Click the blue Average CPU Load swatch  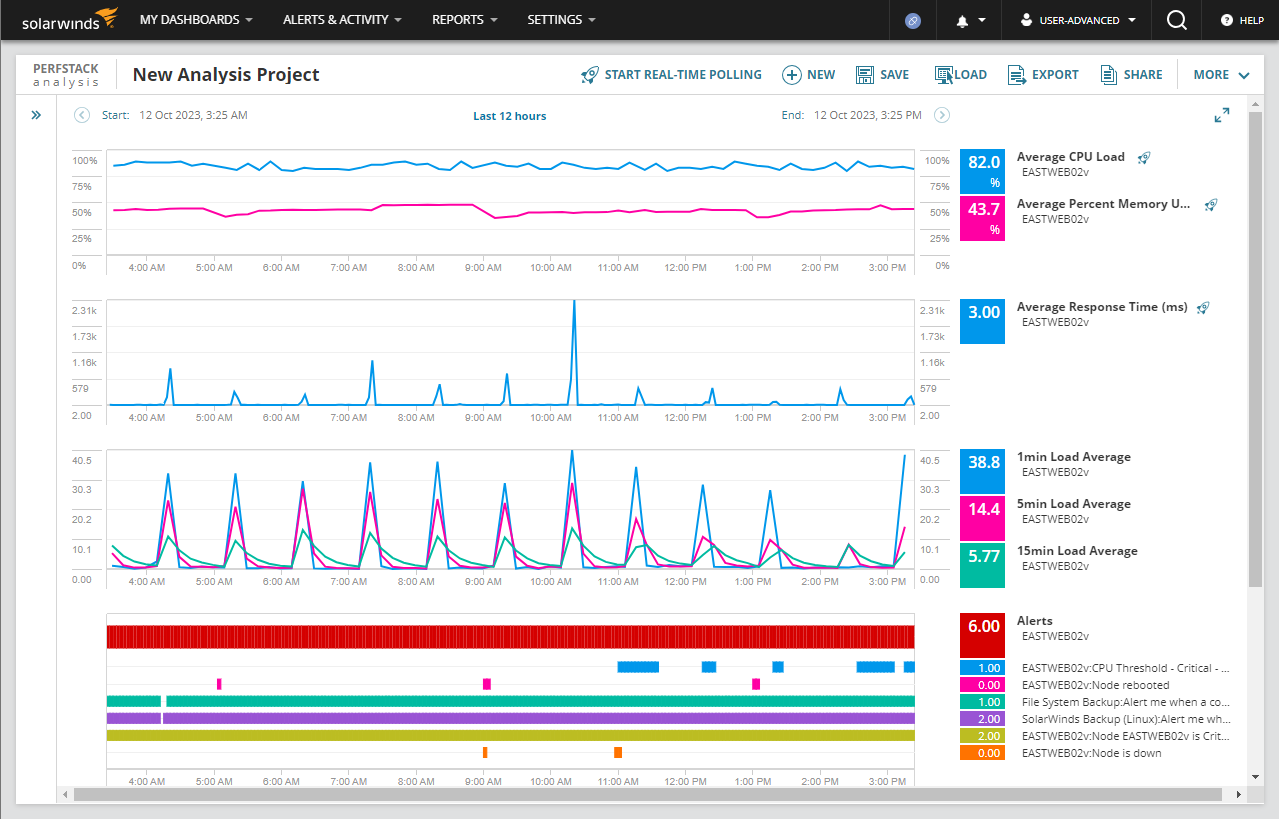(984, 171)
